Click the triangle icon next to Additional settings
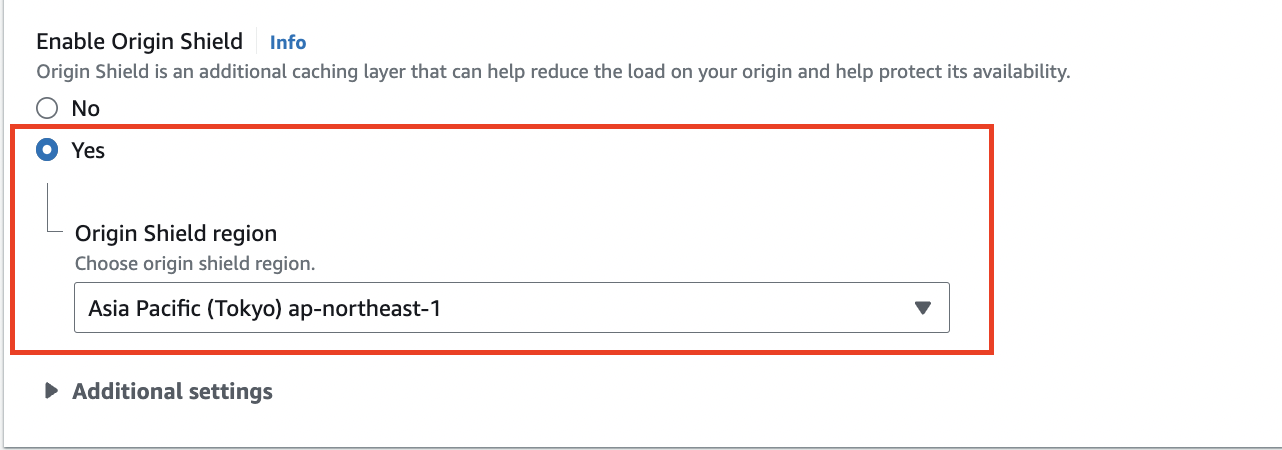This screenshot has width=1282, height=450. pos(52,391)
